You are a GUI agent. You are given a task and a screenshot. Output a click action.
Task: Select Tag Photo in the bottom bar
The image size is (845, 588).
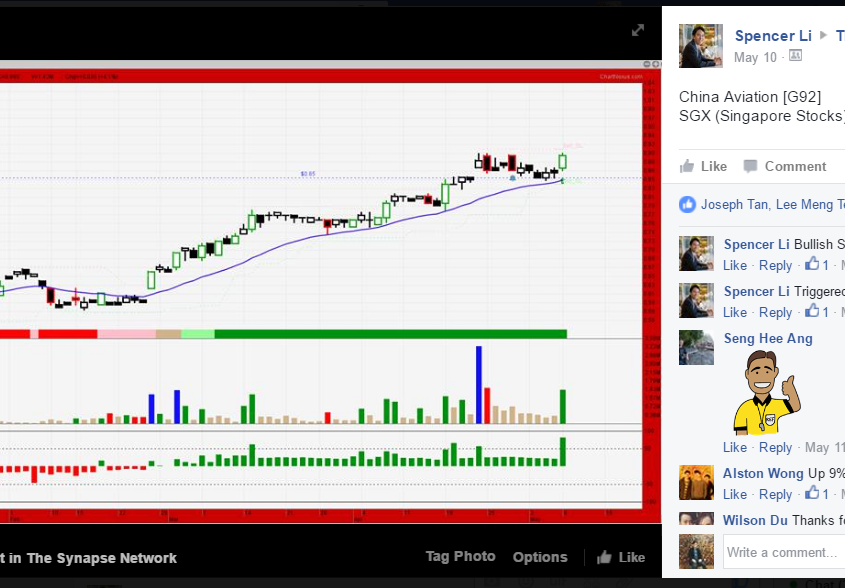(460, 557)
